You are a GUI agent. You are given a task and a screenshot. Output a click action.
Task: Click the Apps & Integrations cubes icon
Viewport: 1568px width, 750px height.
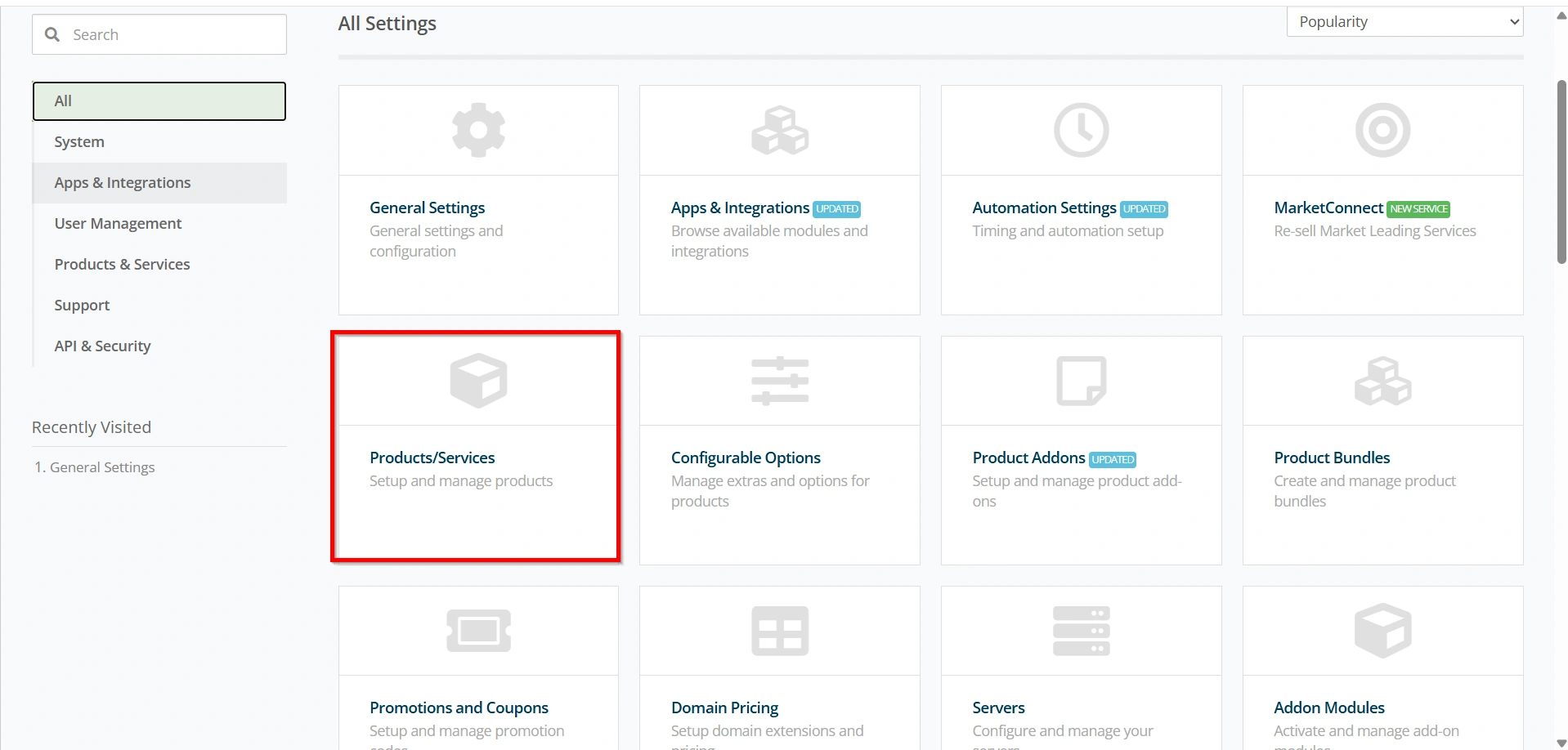tap(780, 130)
